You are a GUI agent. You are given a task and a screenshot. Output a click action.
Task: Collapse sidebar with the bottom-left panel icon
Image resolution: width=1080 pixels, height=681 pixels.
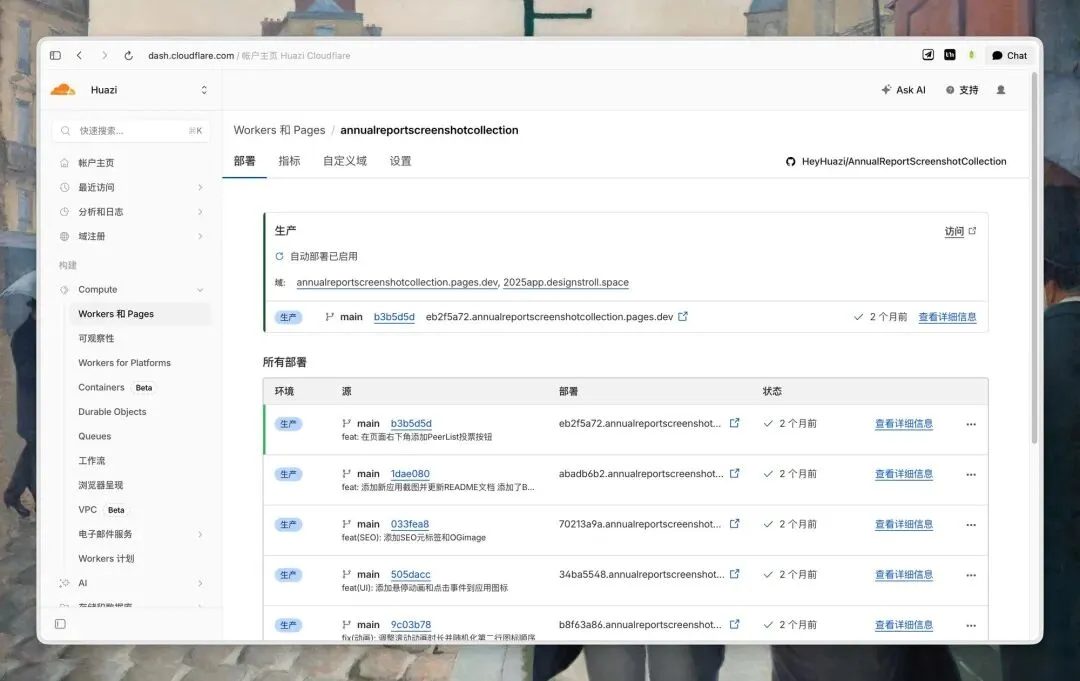click(x=61, y=624)
